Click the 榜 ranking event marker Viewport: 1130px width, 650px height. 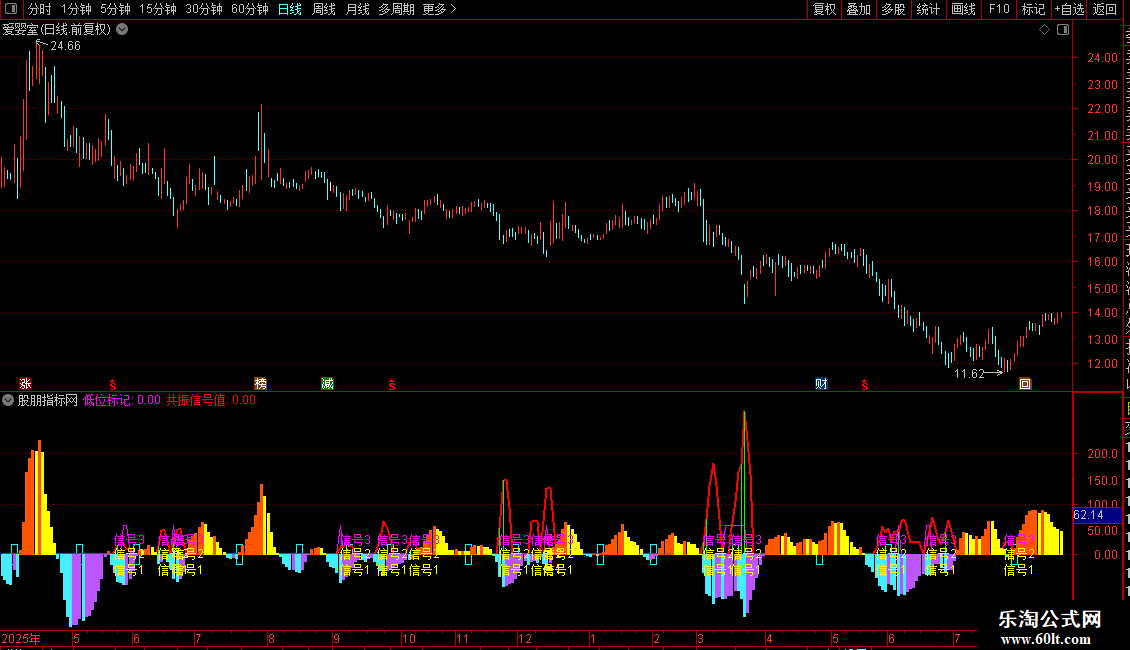261,383
